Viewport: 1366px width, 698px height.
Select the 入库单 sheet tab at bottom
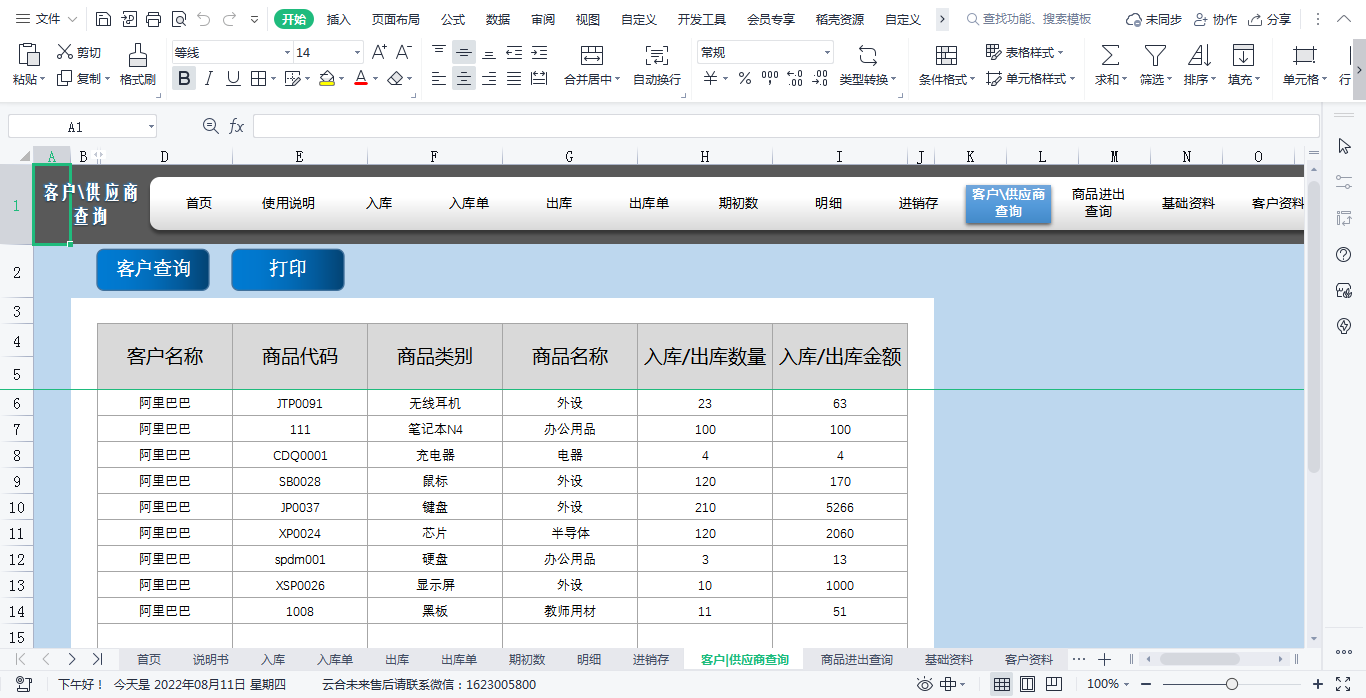[335, 659]
